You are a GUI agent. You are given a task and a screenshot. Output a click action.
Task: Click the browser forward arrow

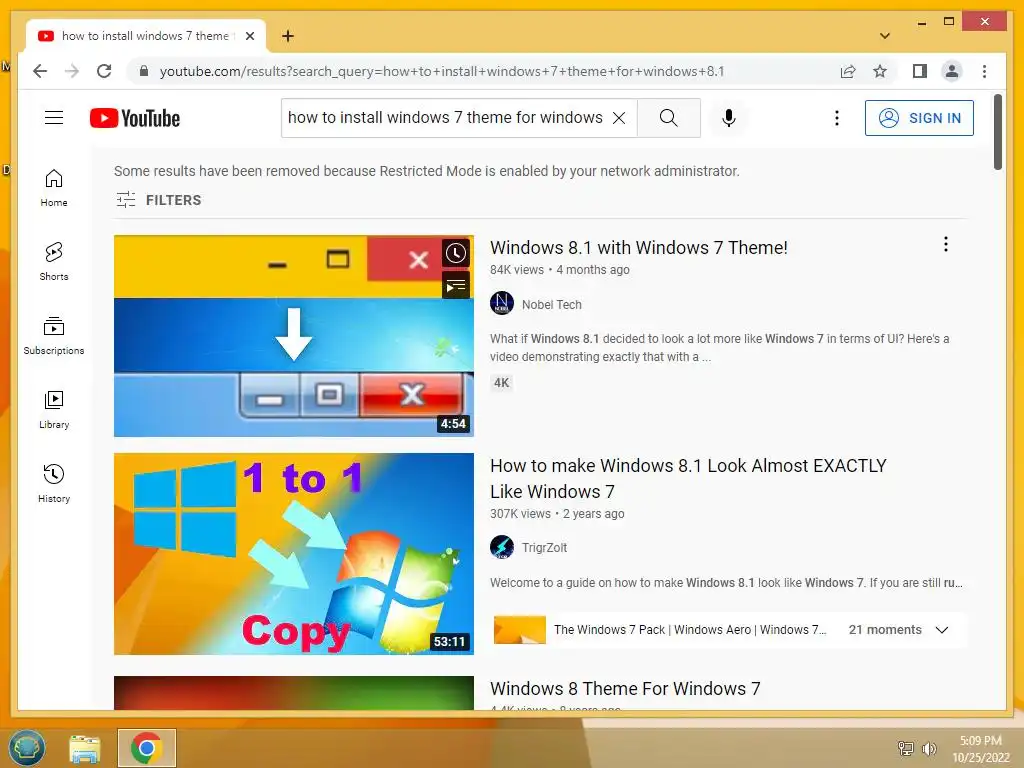[72, 71]
